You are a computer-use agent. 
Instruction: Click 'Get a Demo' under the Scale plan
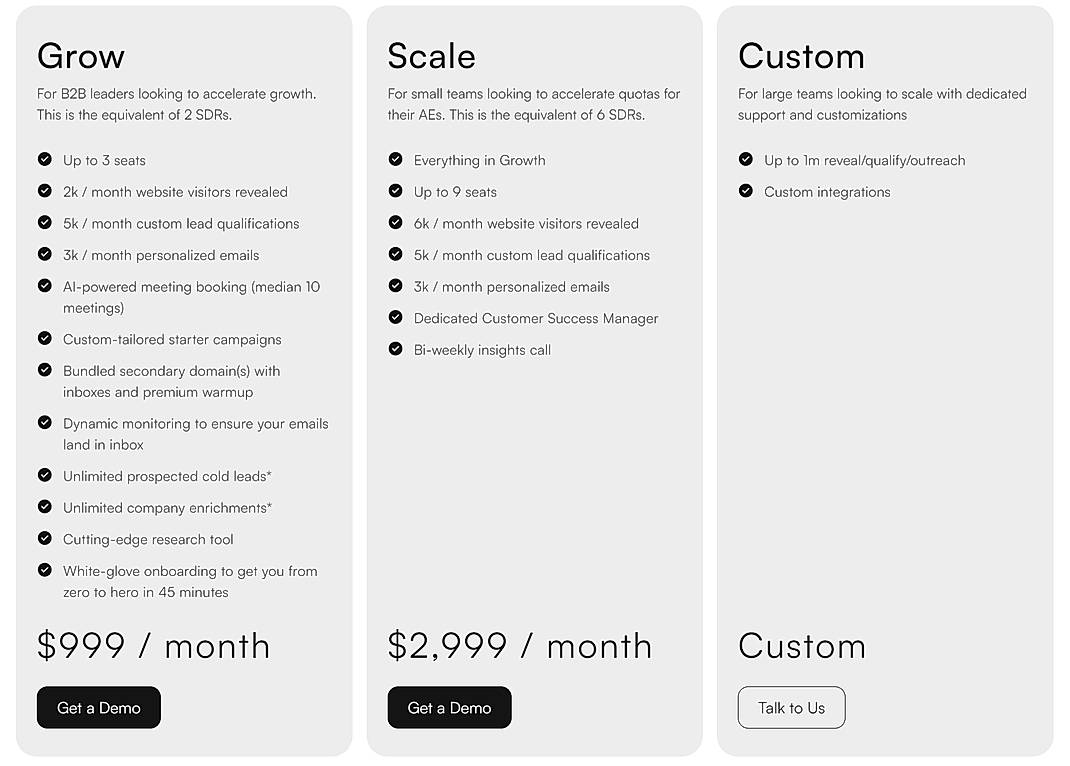pos(449,707)
